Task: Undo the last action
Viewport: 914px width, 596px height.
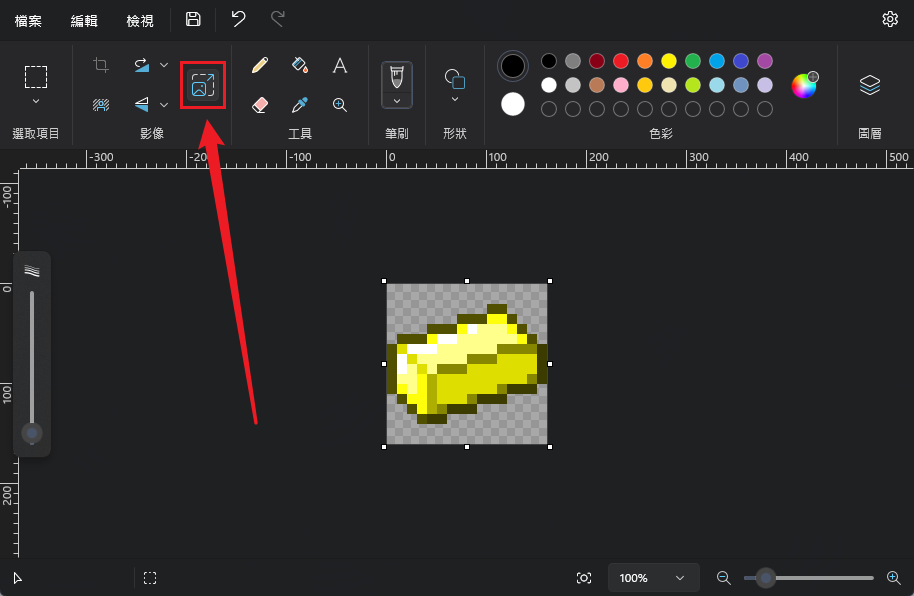Action: (238, 19)
